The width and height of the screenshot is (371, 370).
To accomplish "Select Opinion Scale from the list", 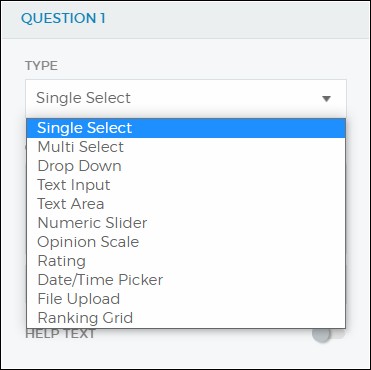I will (186, 242).
